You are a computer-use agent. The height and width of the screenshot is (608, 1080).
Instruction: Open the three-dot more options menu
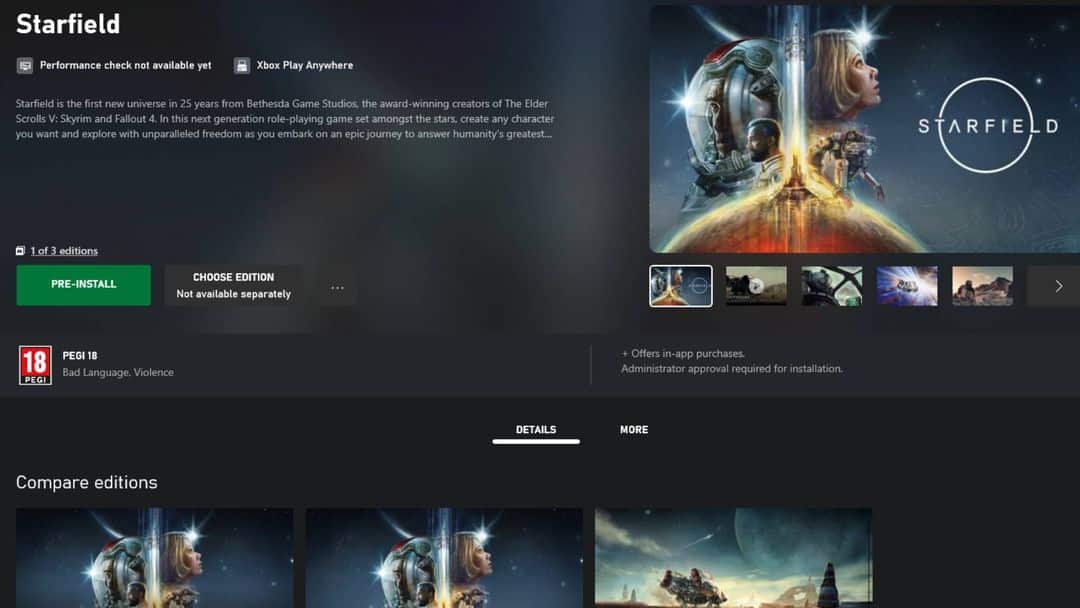337,287
